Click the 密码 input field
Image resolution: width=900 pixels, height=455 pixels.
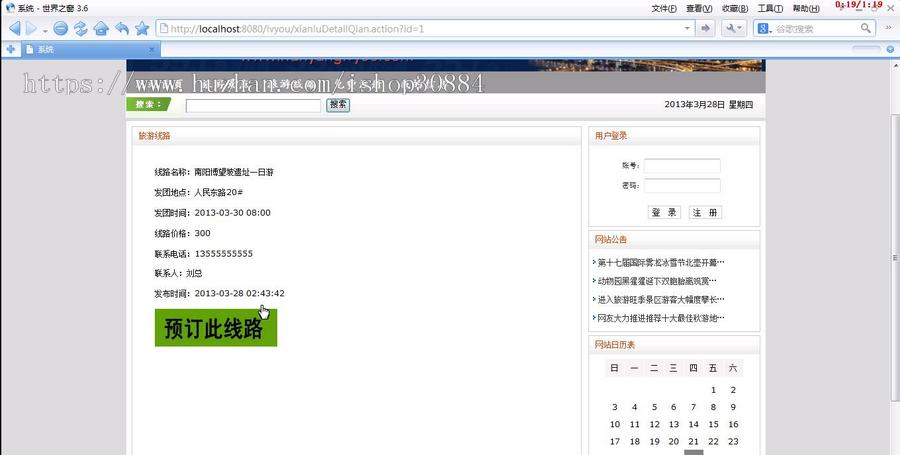(682, 186)
